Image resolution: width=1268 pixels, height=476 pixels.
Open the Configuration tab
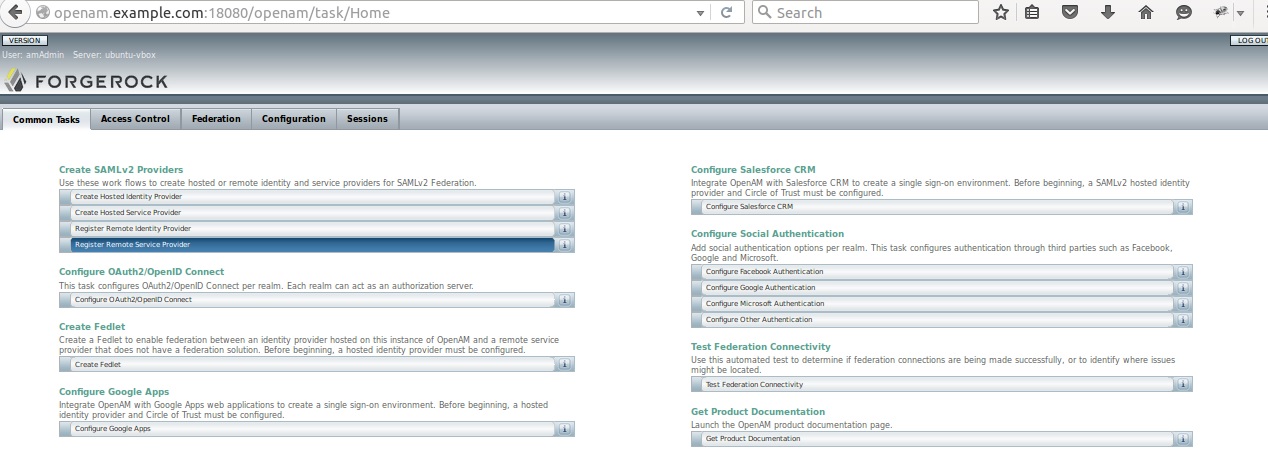pyautogui.click(x=294, y=119)
